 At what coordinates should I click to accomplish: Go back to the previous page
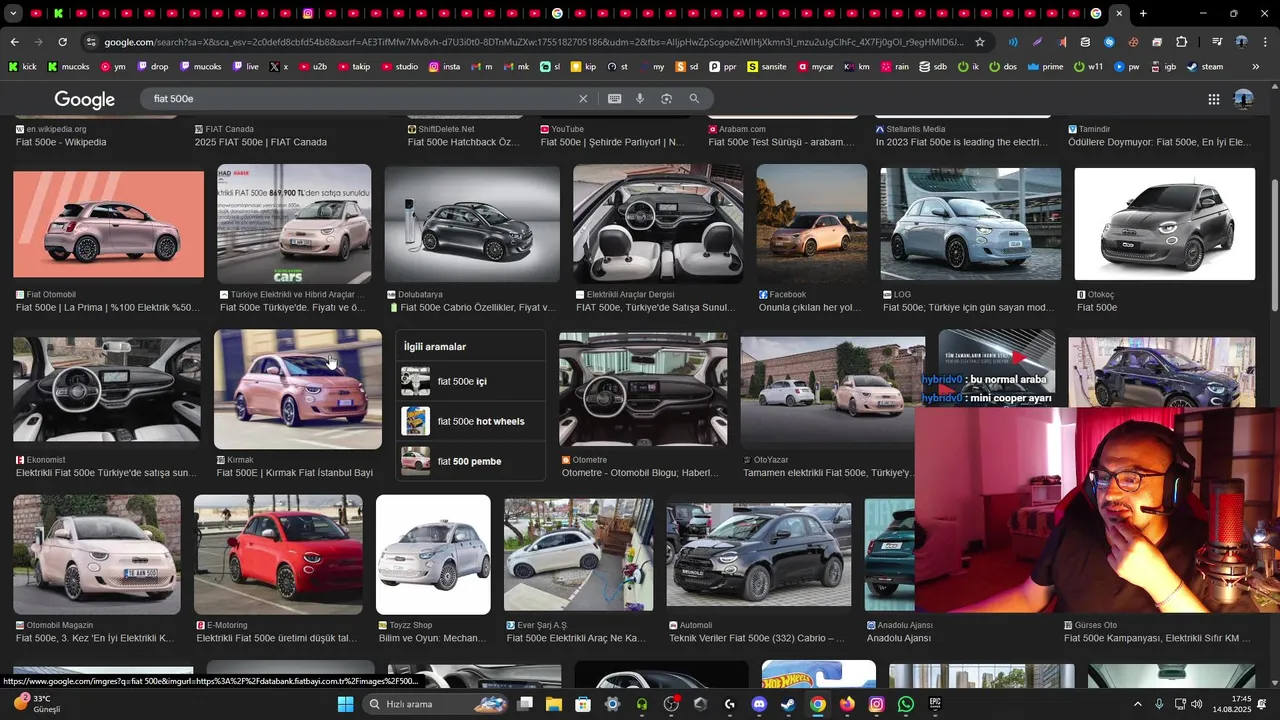coord(14,42)
